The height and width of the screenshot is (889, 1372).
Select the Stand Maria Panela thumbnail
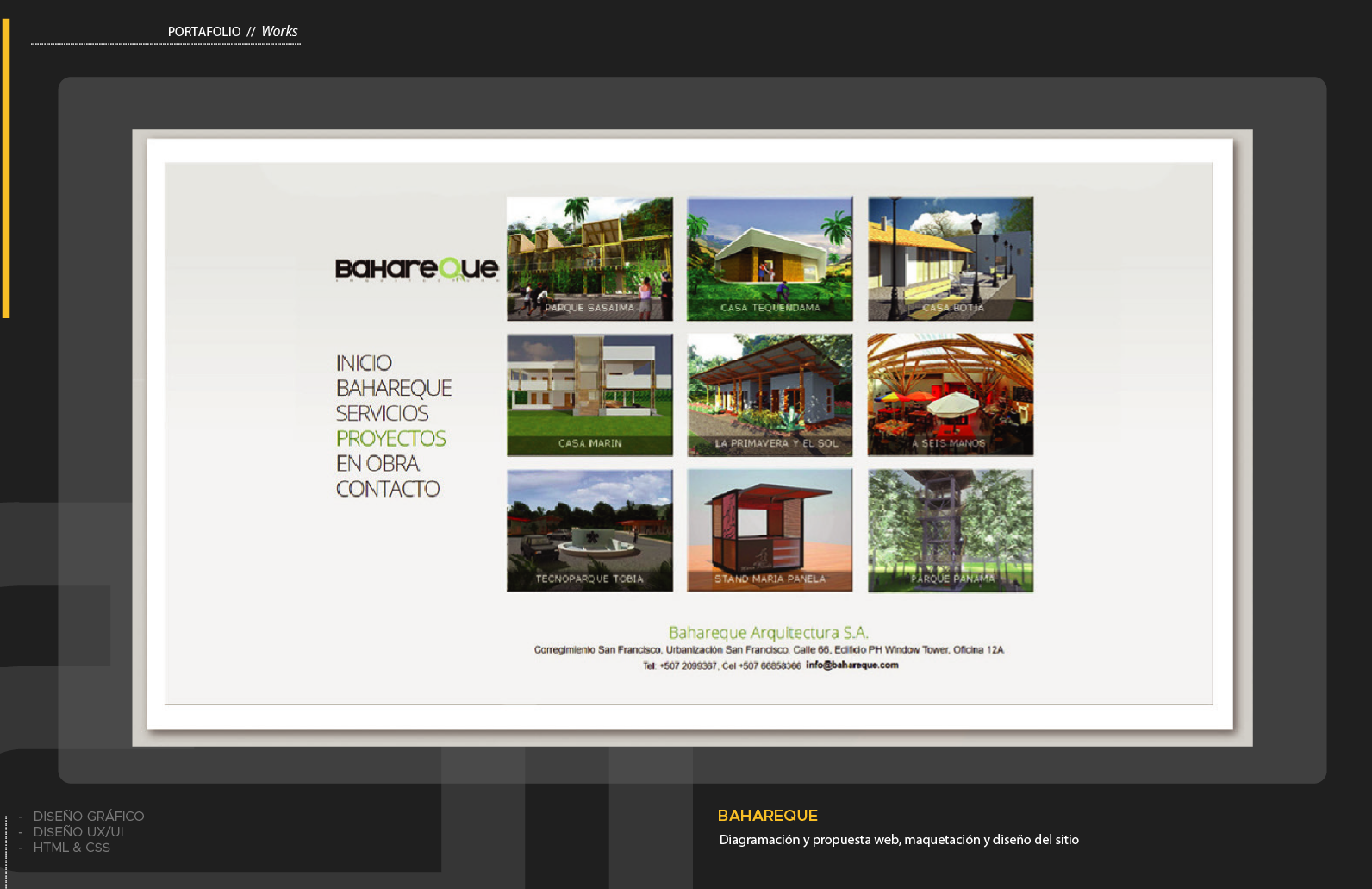pyautogui.click(x=770, y=530)
